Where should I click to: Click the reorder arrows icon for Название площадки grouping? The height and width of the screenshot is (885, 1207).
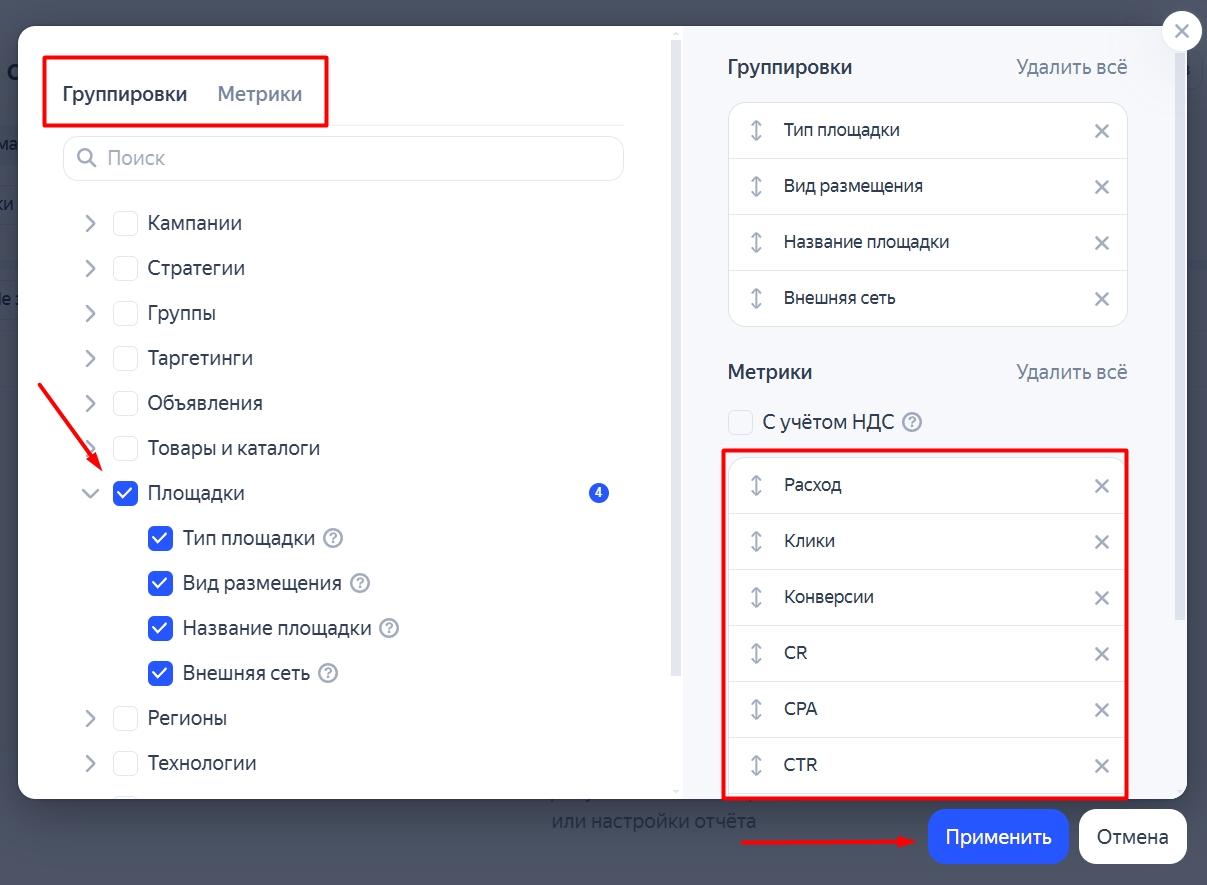pos(756,242)
